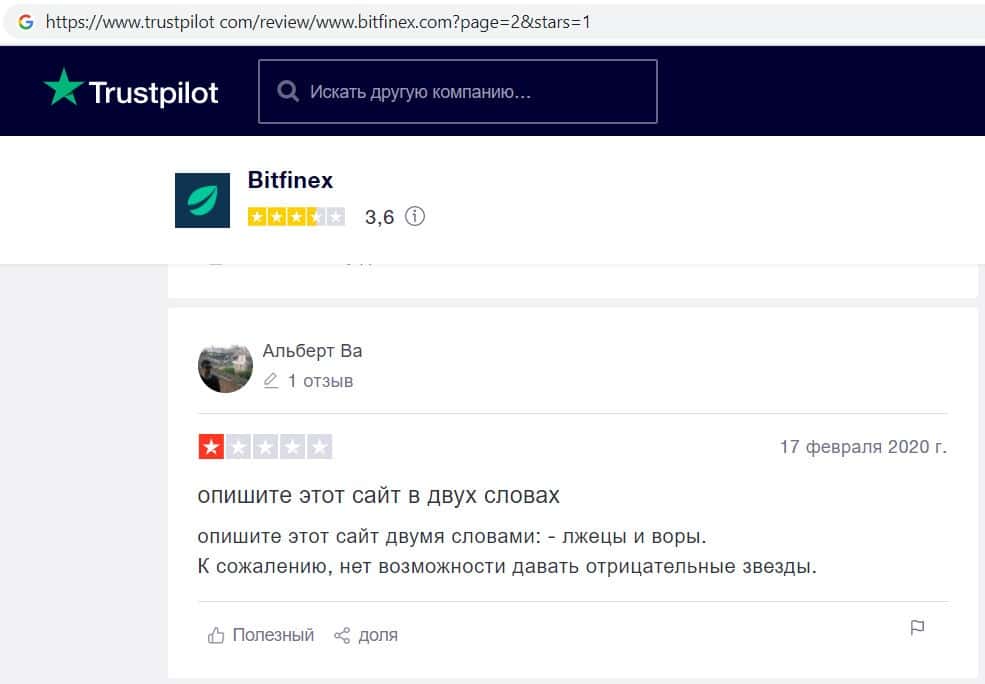Flag the review with the flag icon

coord(917,627)
